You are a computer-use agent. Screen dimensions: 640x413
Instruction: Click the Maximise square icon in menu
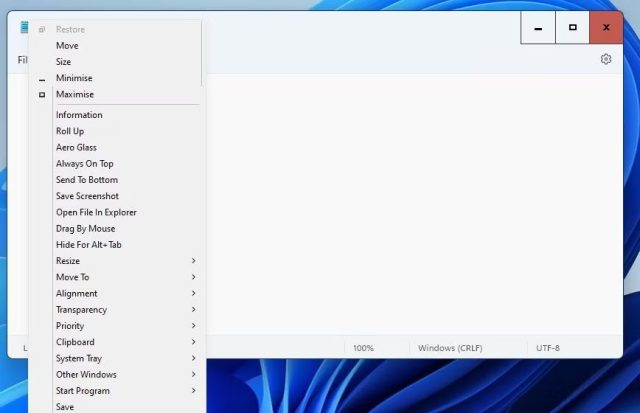click(x=42, y=95)
